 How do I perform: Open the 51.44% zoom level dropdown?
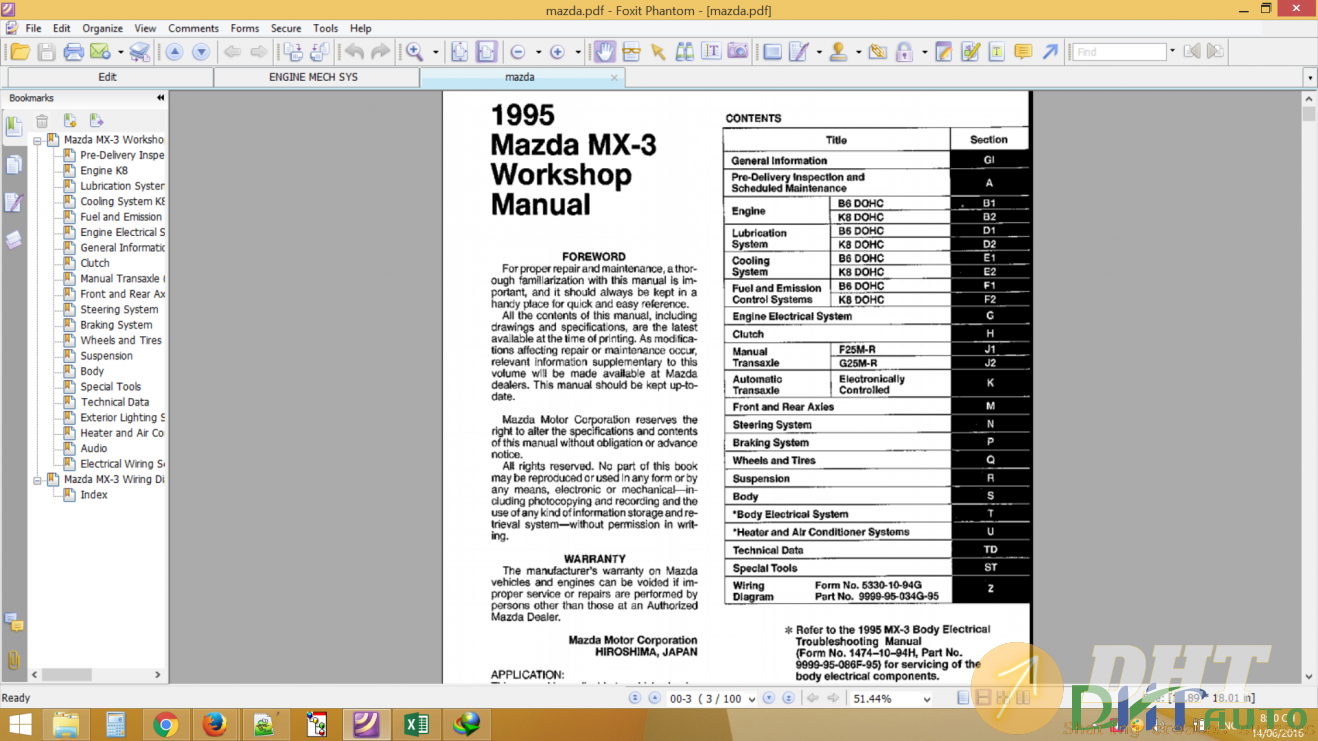(x=925, y=699)
